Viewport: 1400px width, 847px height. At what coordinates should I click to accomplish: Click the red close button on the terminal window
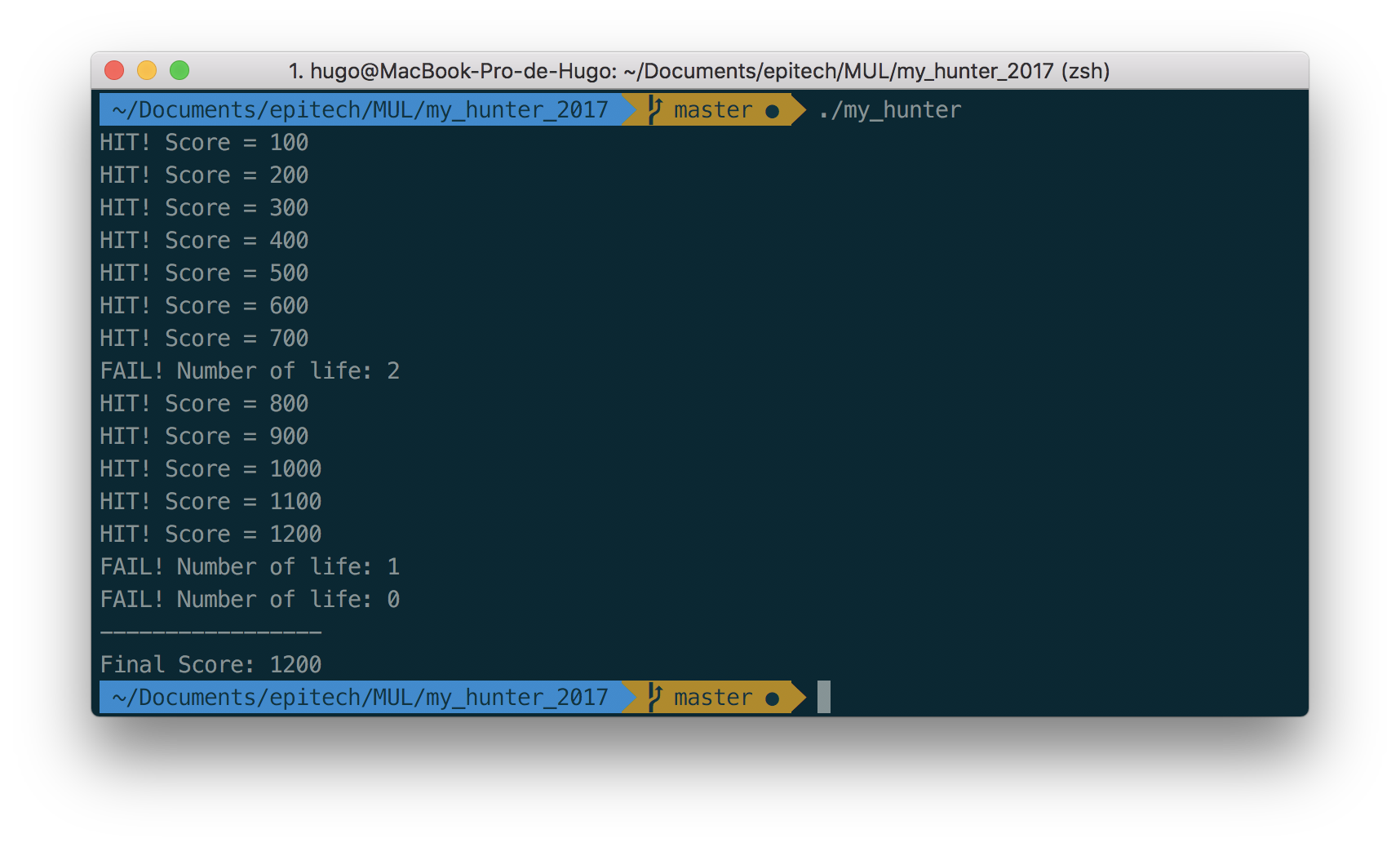(x=113, y=71)
